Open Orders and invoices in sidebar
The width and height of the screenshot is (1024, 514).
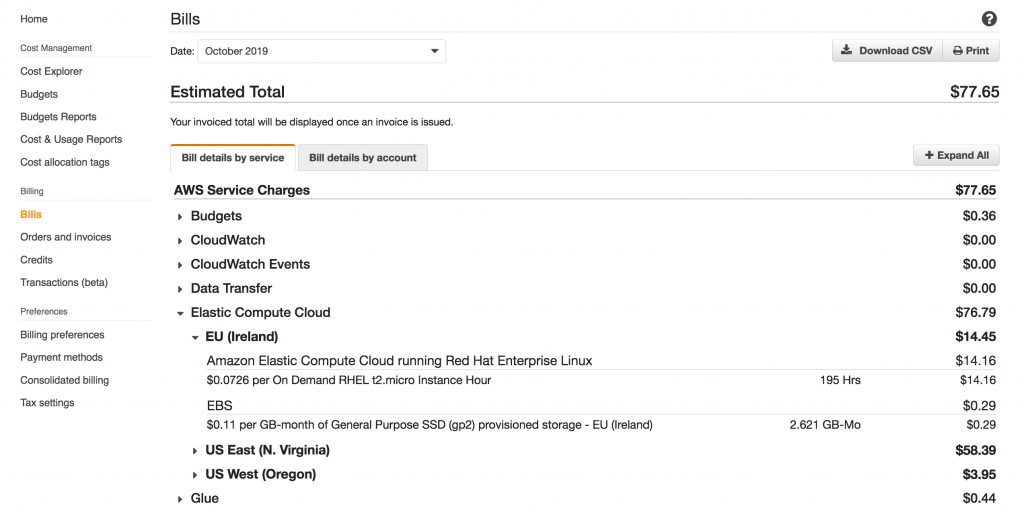[x=65, y=237]
